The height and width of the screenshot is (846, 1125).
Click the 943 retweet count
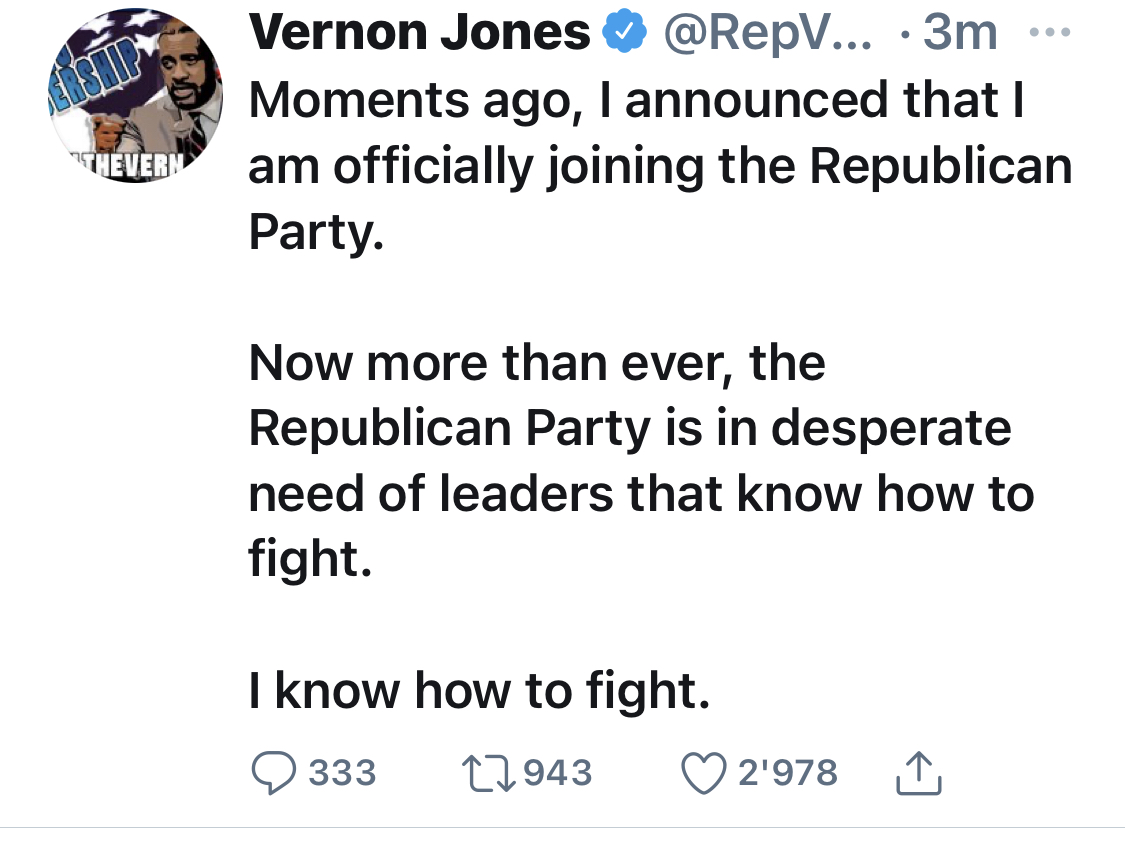[558, 773]
